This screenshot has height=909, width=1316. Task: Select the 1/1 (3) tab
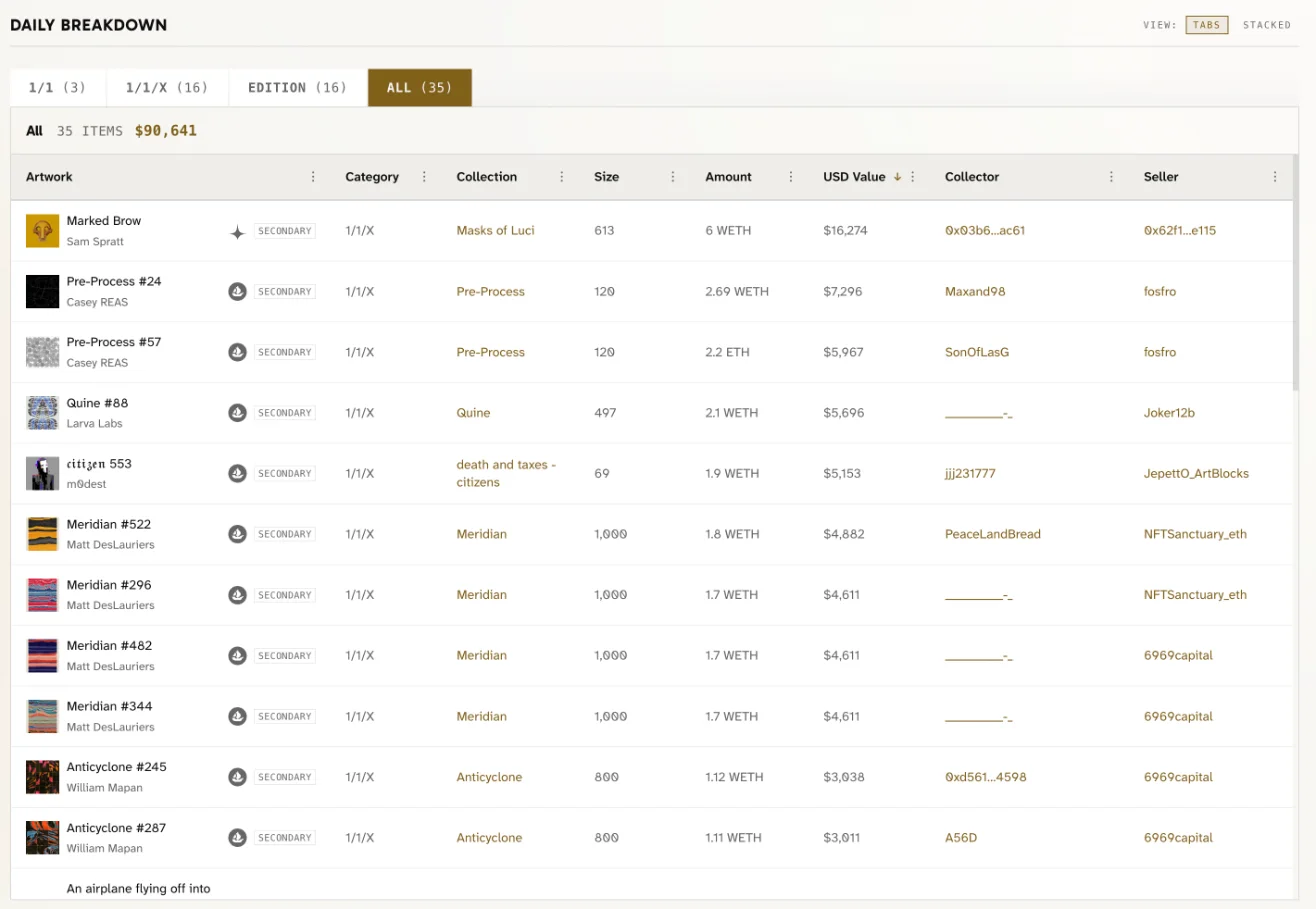(x=58, y=88)
